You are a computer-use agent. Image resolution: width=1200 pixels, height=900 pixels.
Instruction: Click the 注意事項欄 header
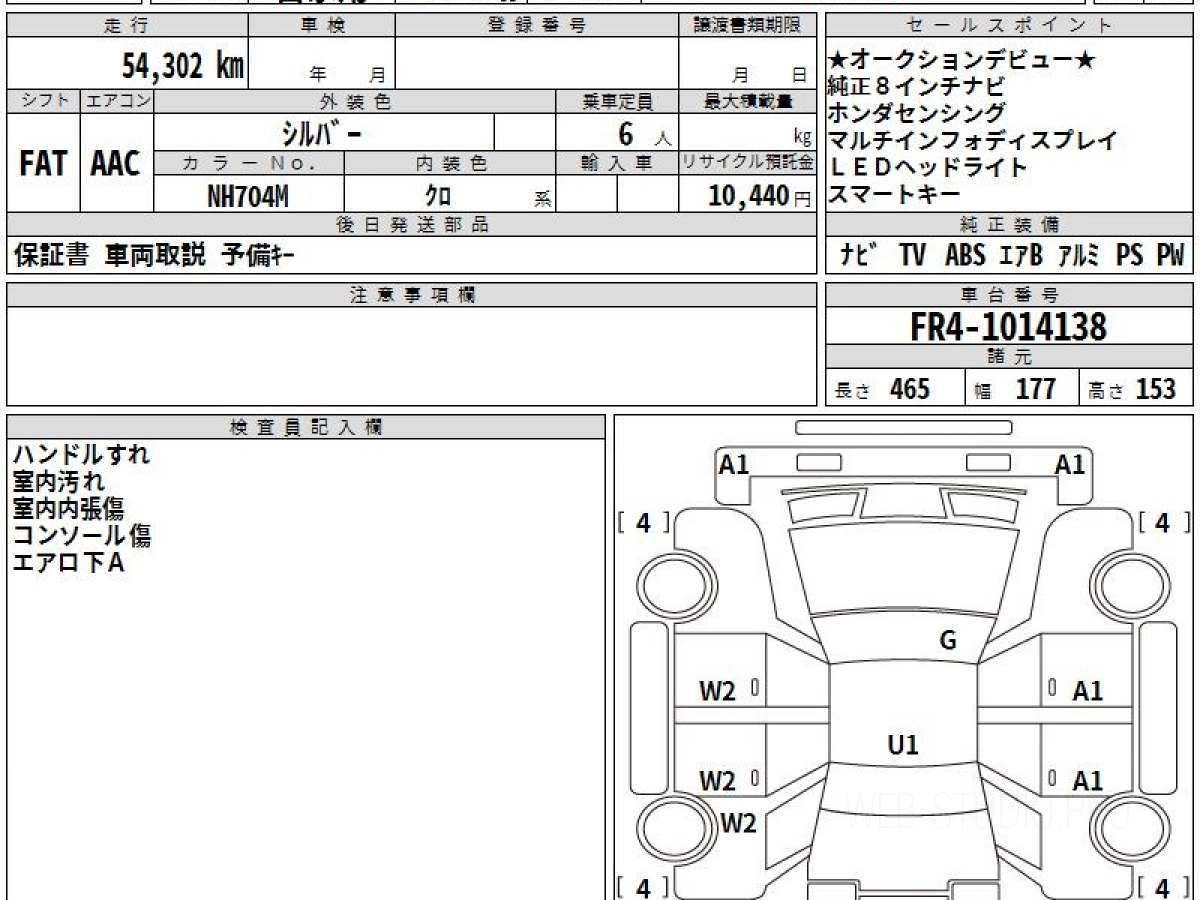pyautogui.click(x=412, y=295)
